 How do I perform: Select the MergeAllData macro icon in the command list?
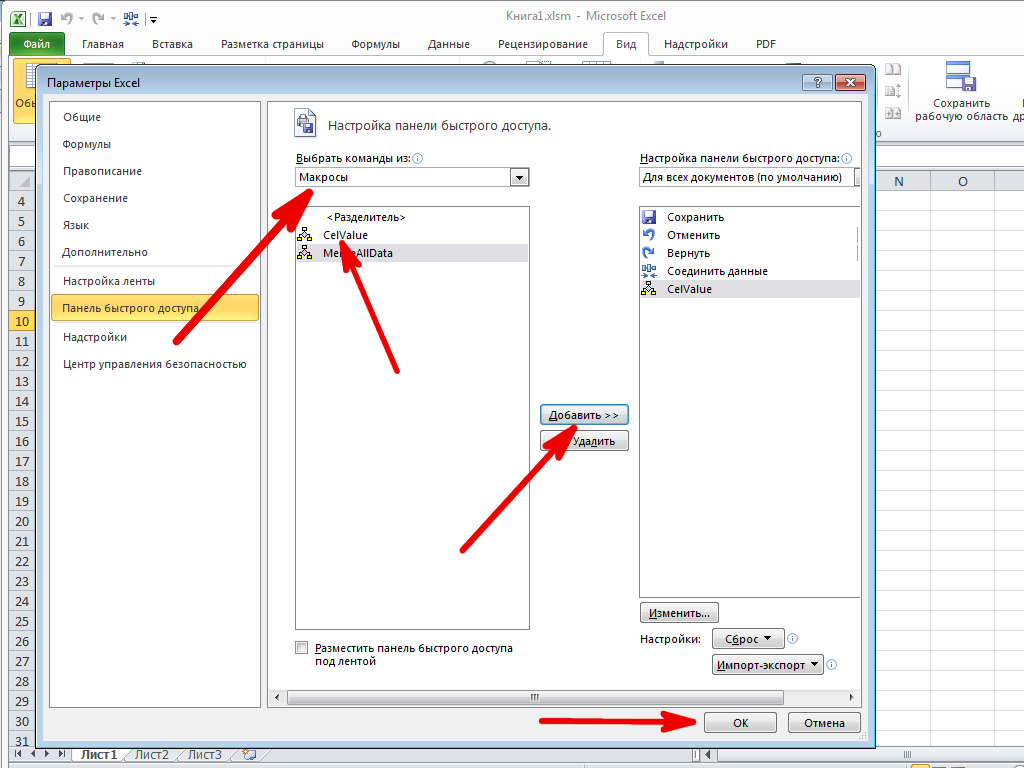(x=304, y=253)
